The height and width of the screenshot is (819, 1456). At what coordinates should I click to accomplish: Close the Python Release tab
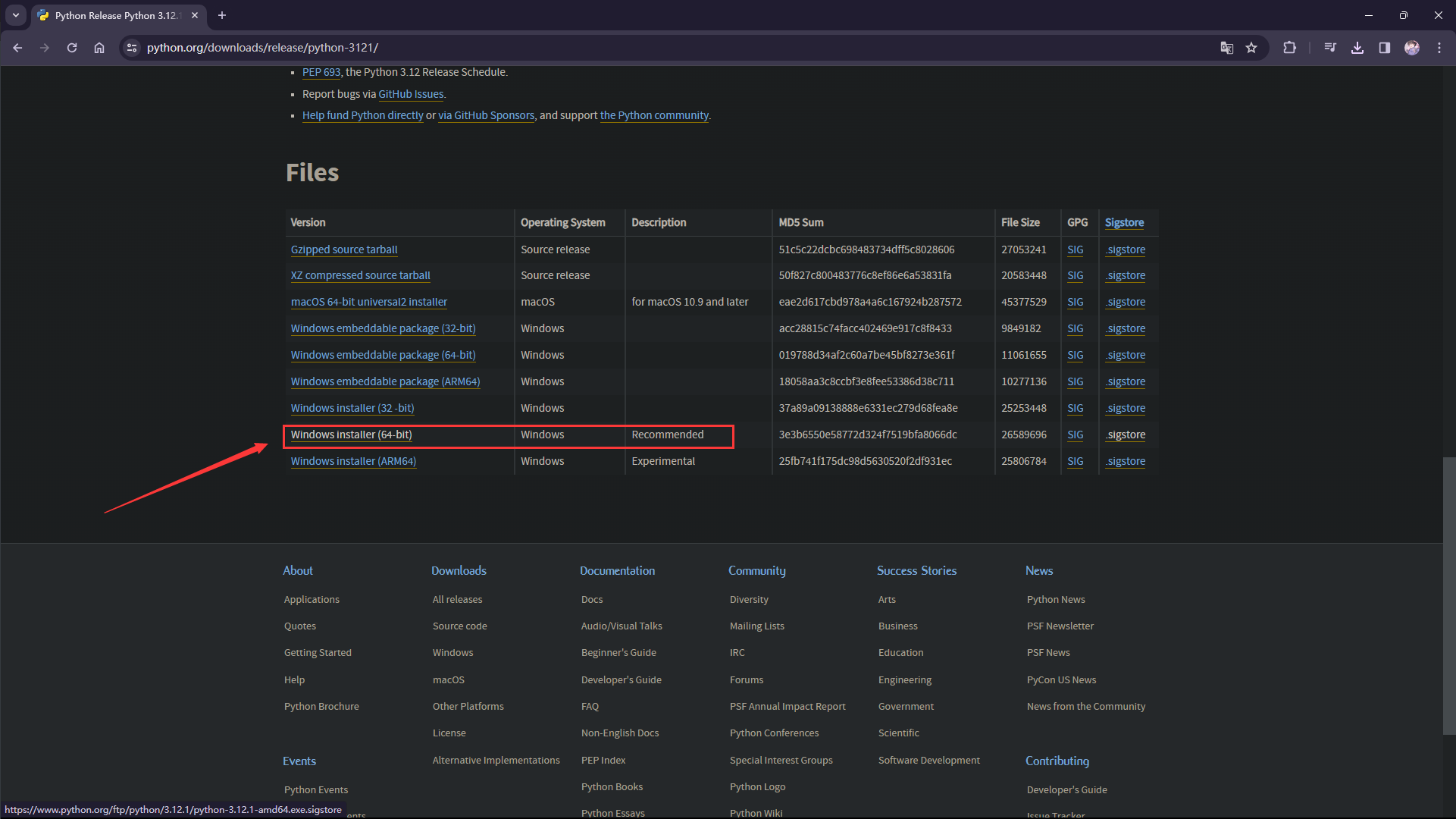(x=195, y=15)
